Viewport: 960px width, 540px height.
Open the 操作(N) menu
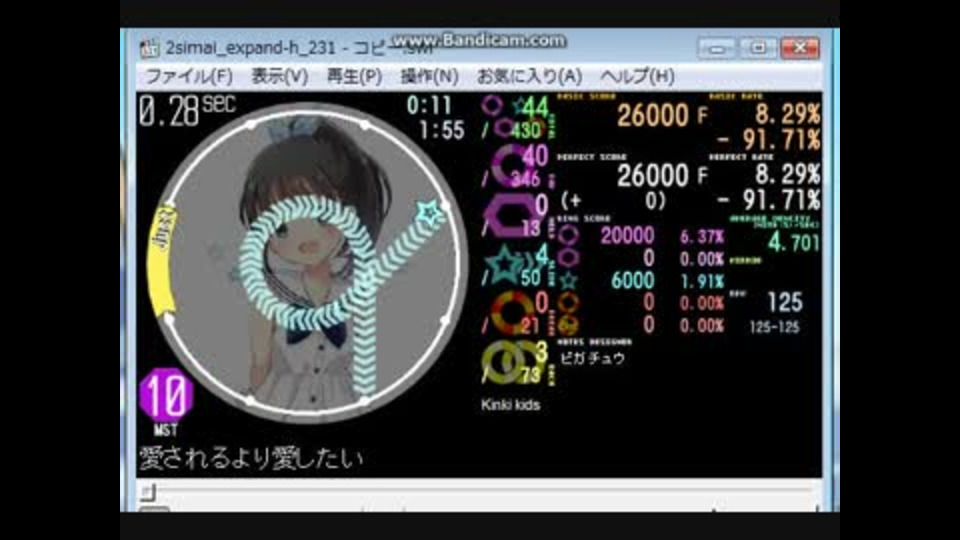pos(429,77)
